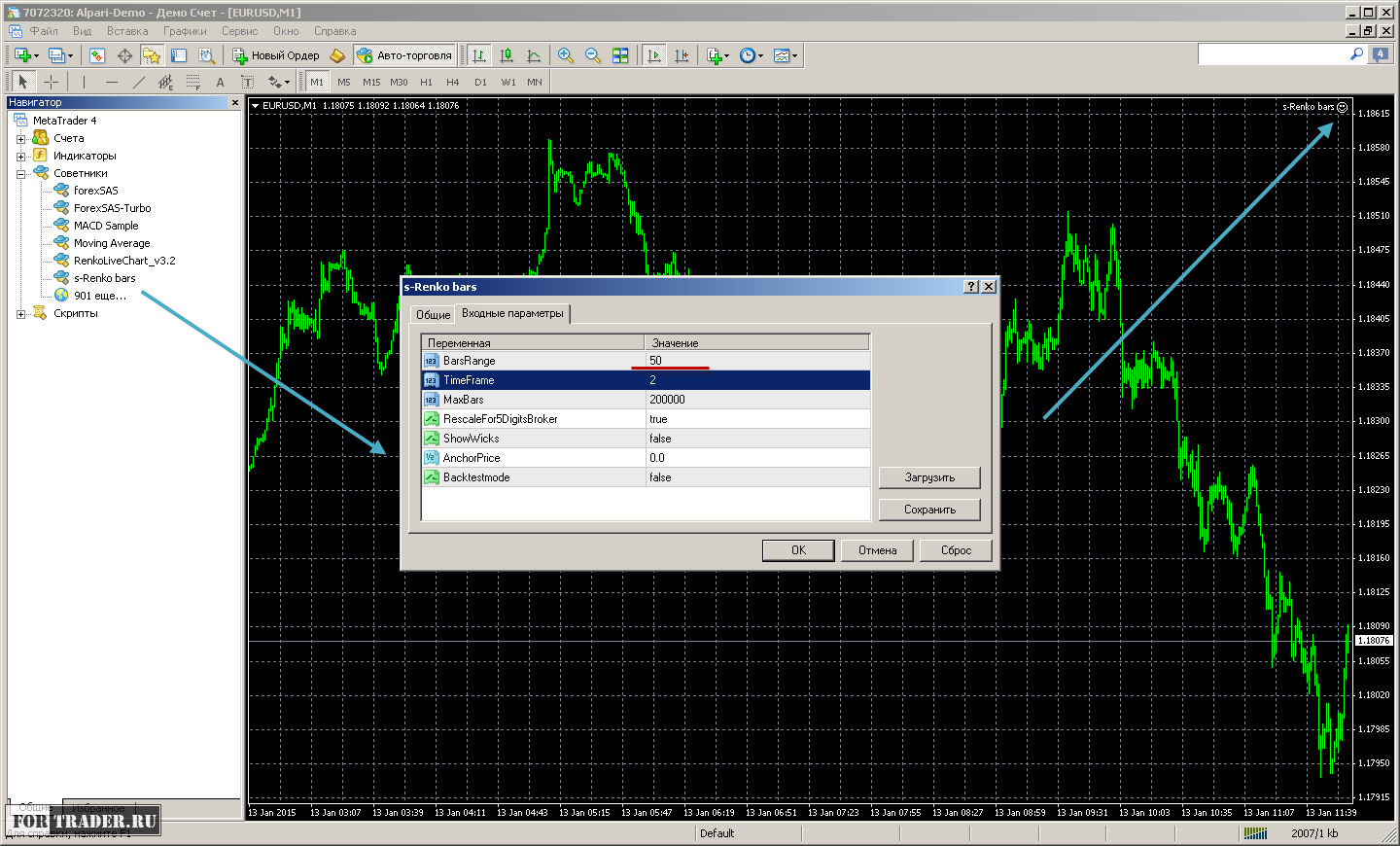Switch timeframe to MN
1400x846 pixels.
click(535, 82)
